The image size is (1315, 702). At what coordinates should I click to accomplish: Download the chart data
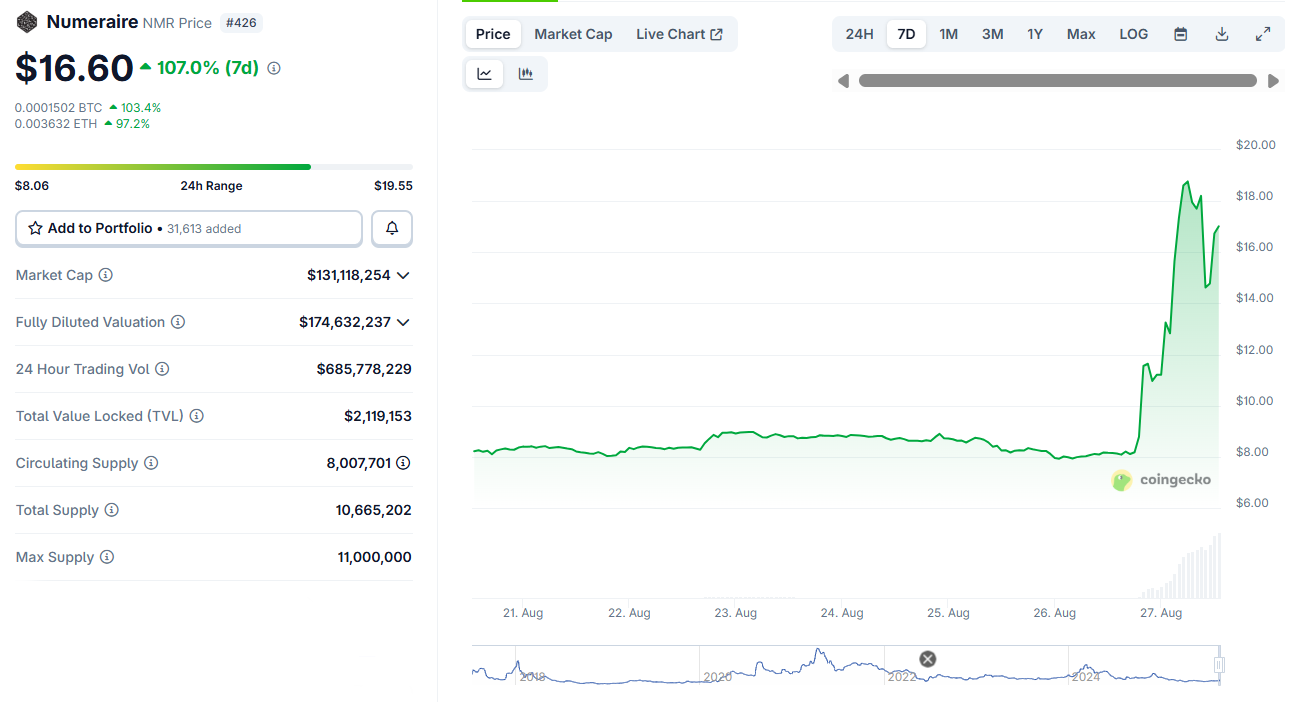click(x=1222, y=34)
